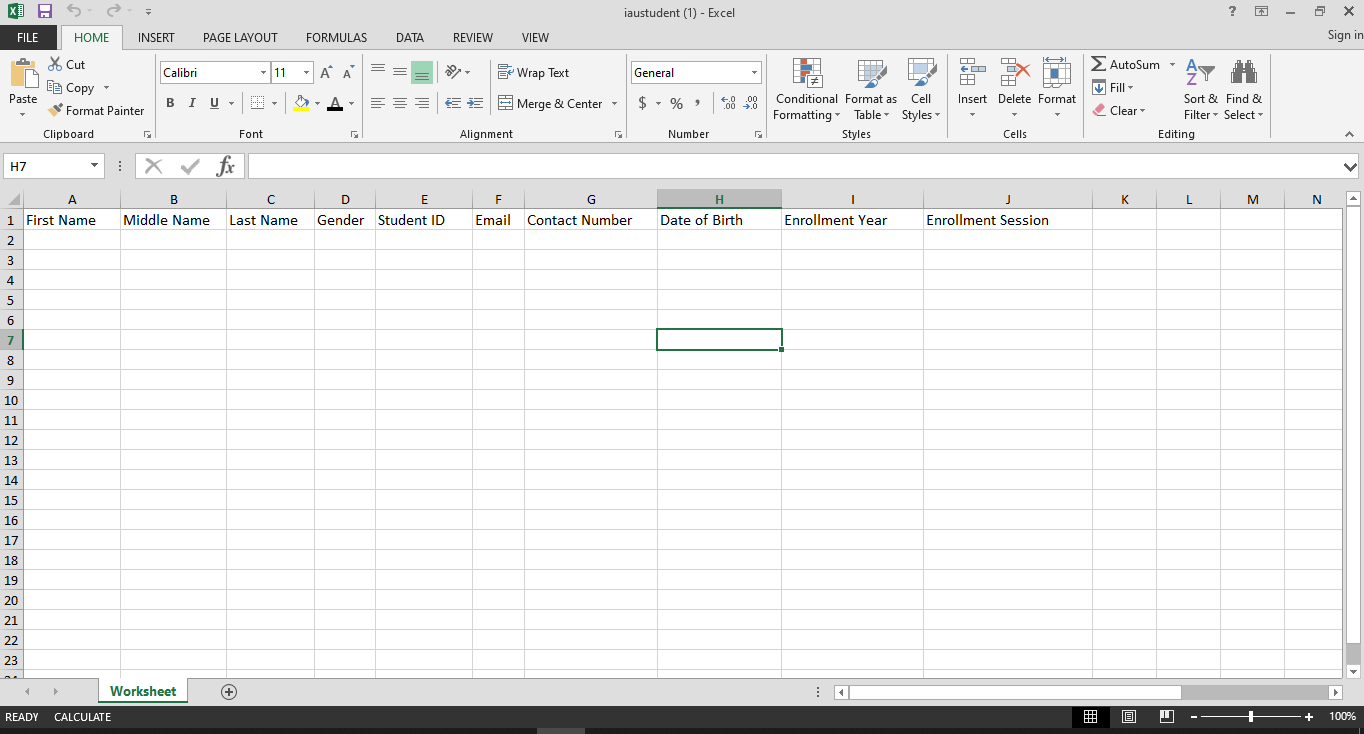Align text to the right
Viewport: 1364px width, 734px height.
422,103
